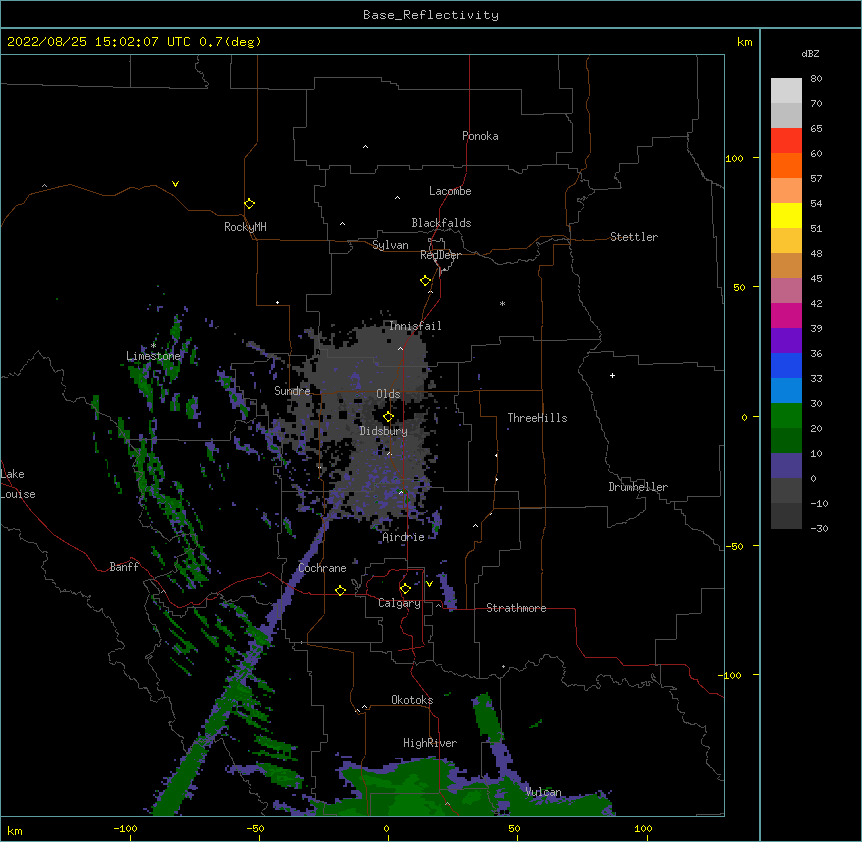Select the Didsbury label
The width and height of the screenshot is (862, 842).
click(x=384, y=431)
